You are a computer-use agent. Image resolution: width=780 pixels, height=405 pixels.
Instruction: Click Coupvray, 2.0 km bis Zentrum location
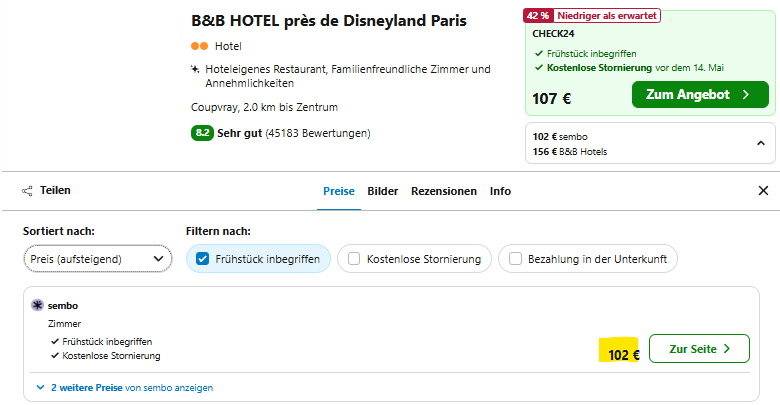click(x=264, y=107)
